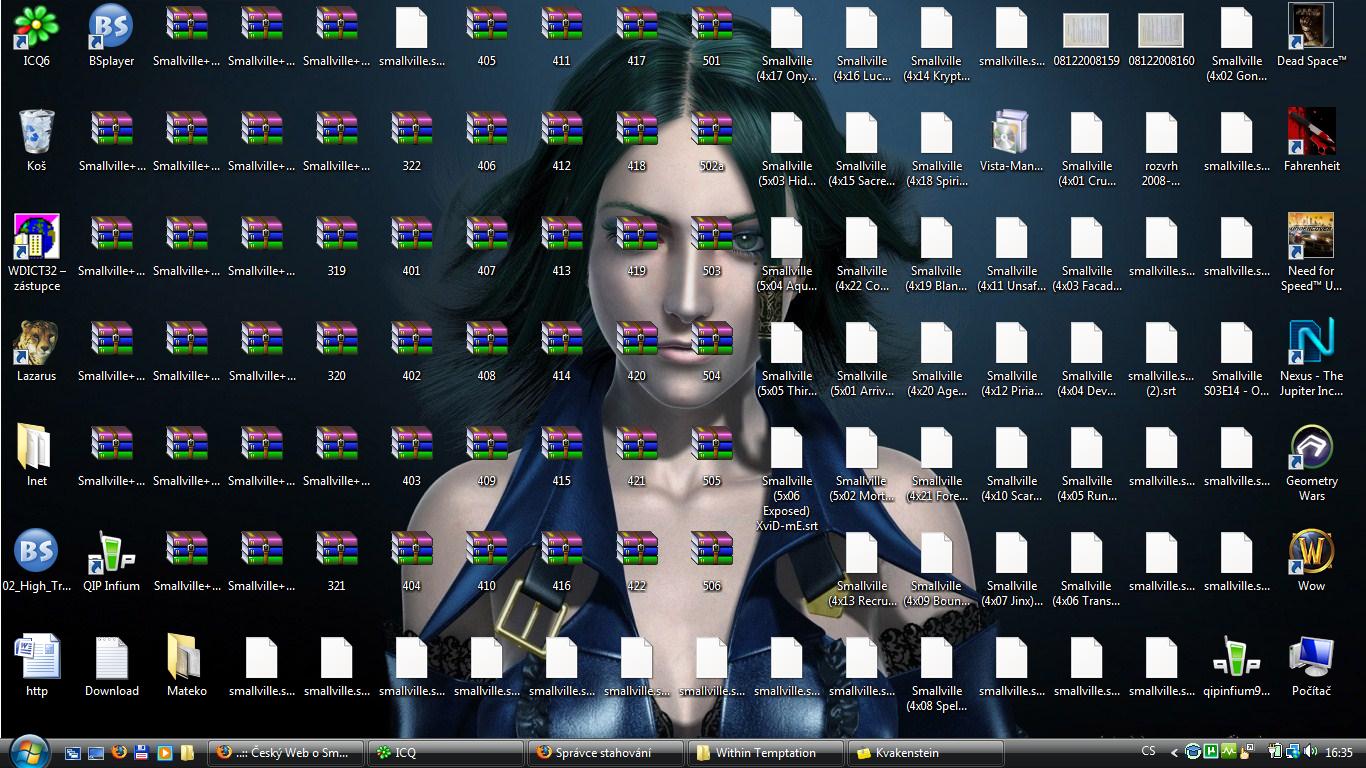Screen dimensions: 1366x768
Task: Open the BSplayer desktop shortcut
Action: click(x=111, y=28)
